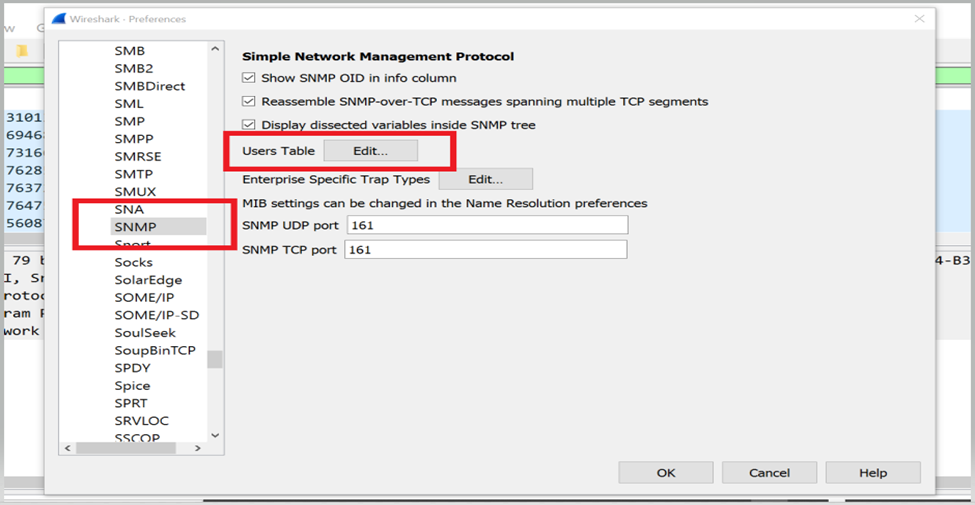Select SMBDirect protocol entry

tap(149, 86)
